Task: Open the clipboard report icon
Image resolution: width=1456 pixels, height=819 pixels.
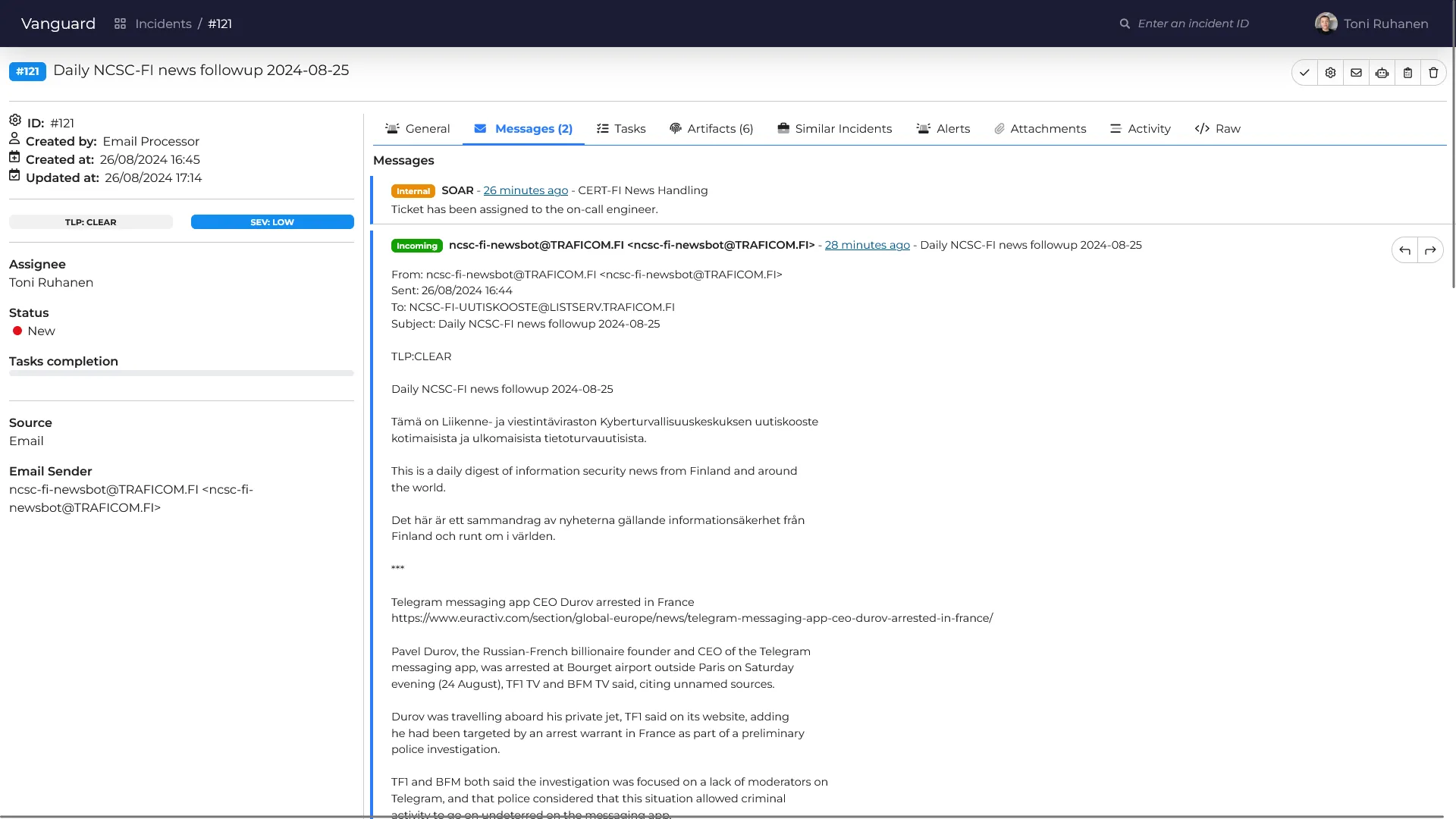Action: click(1407, 72)
